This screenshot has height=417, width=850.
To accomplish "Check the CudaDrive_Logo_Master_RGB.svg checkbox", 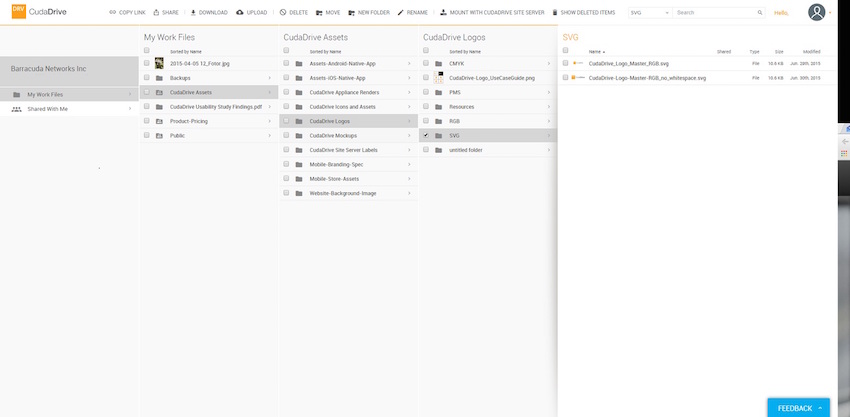I will pos(565,63).
